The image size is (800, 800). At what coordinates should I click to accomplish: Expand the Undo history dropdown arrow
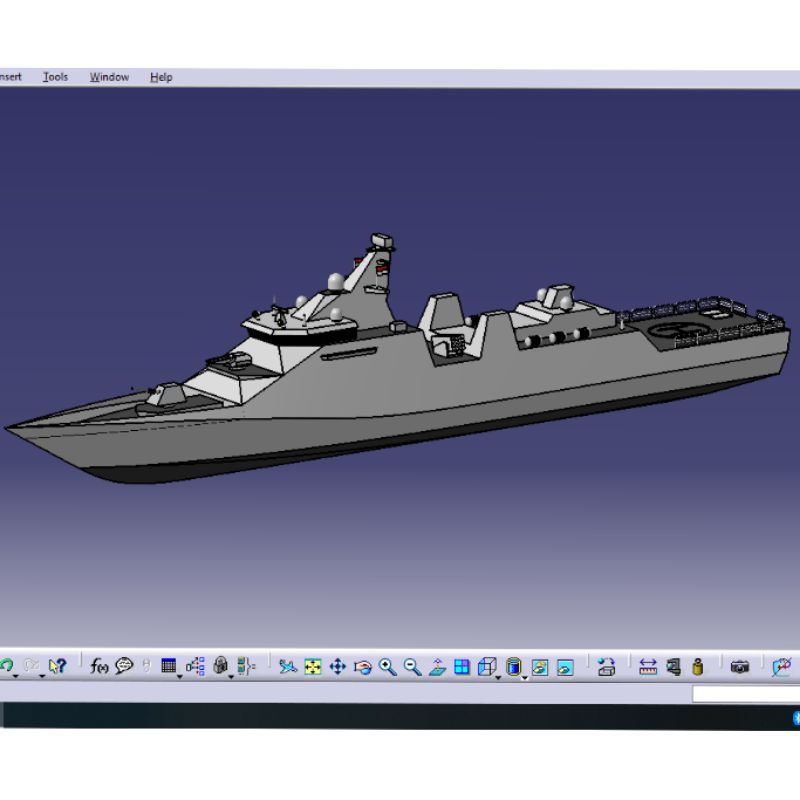[15, 674]
